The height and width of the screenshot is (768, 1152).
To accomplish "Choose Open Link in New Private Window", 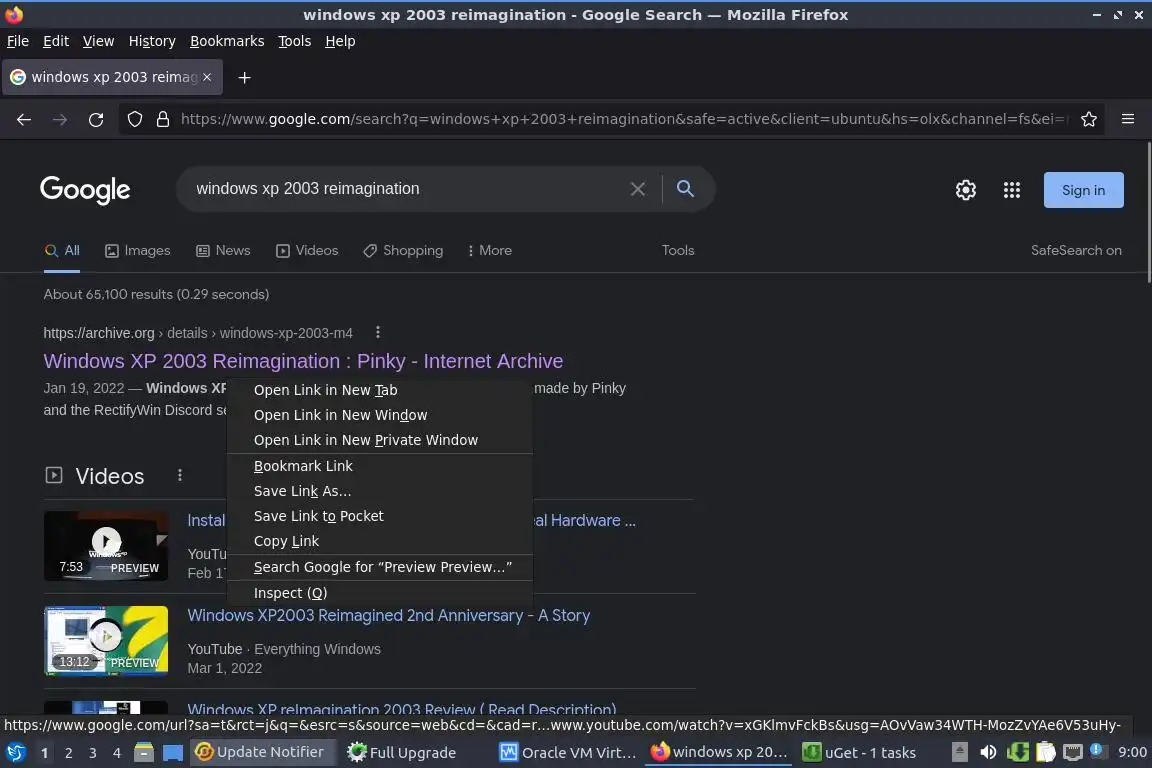I will pyautogui.click(x=380, y=440).
